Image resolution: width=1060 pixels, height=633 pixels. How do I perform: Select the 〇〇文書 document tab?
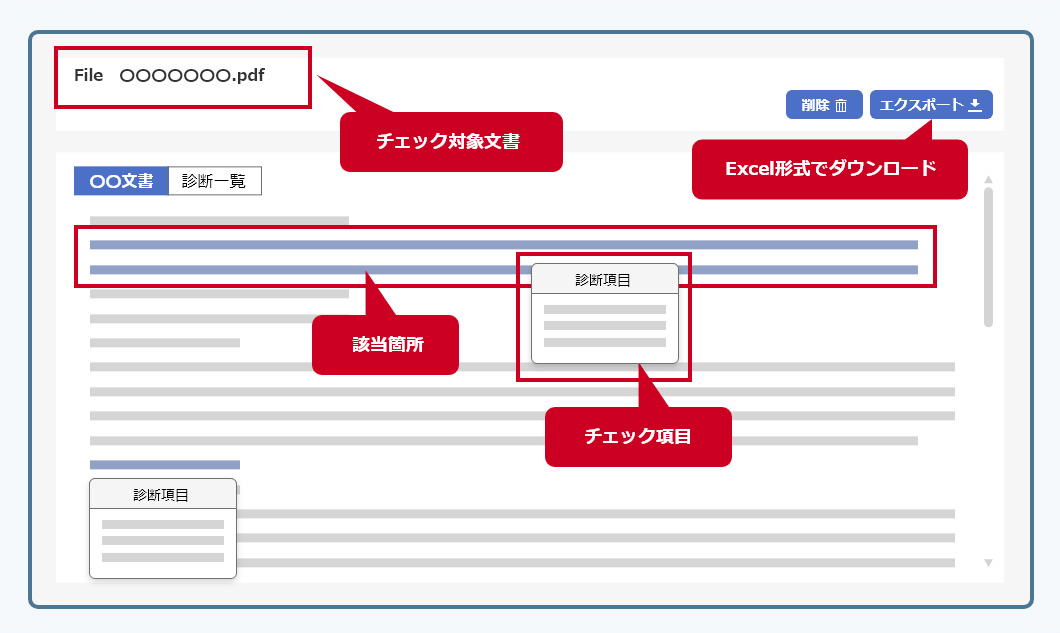tap(119, 180)
